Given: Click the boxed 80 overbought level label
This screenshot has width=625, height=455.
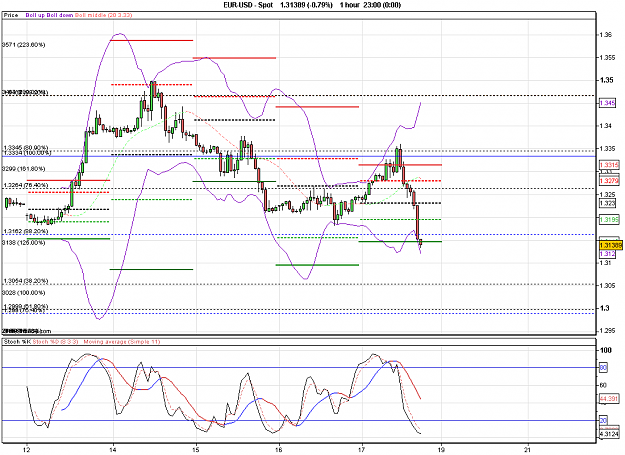Looking at the screenshot, I should click(x=603, y=367).
